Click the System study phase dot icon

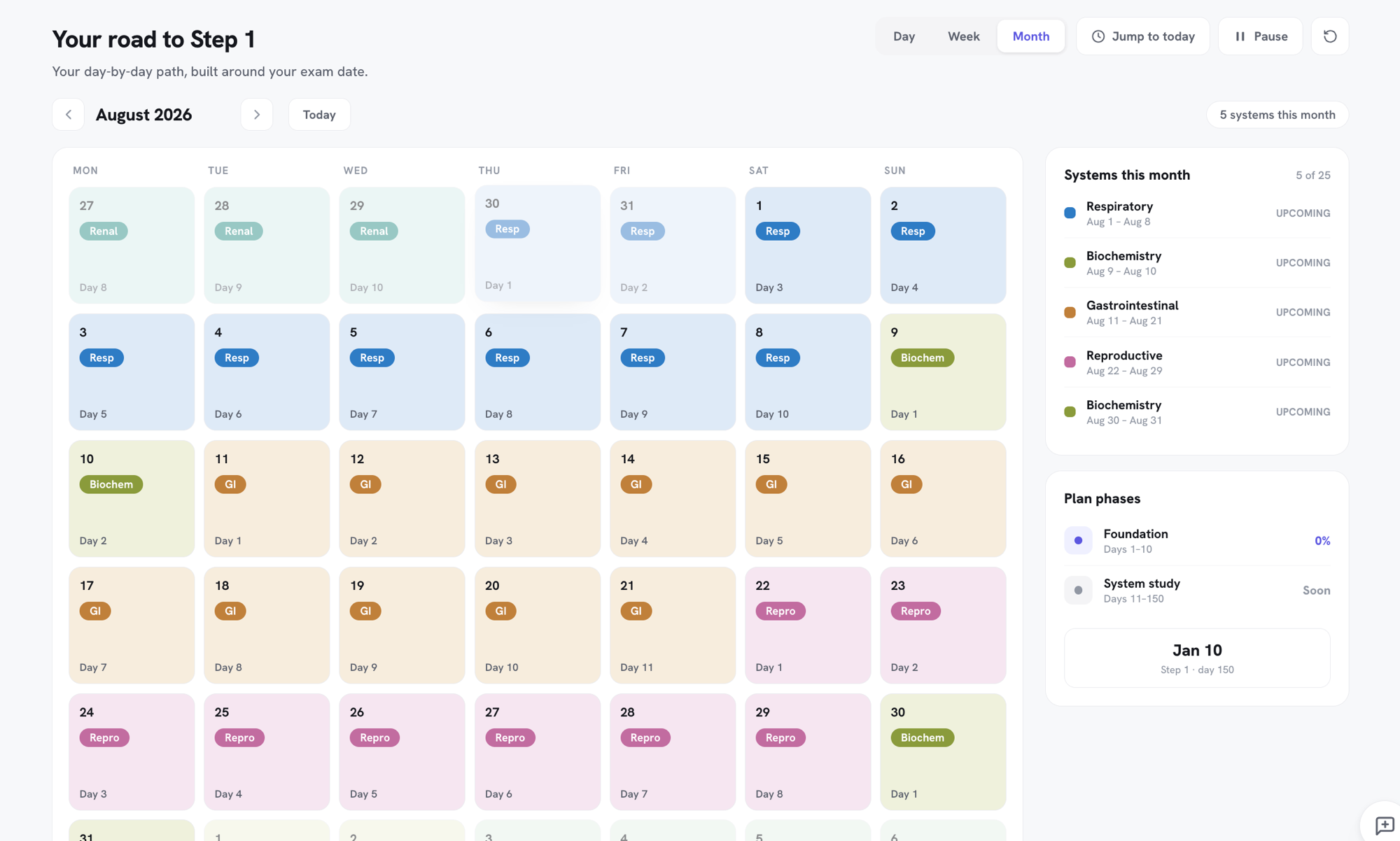(1078, 590)
